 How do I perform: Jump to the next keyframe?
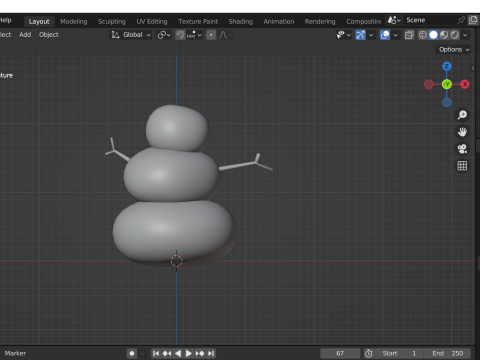200,353
